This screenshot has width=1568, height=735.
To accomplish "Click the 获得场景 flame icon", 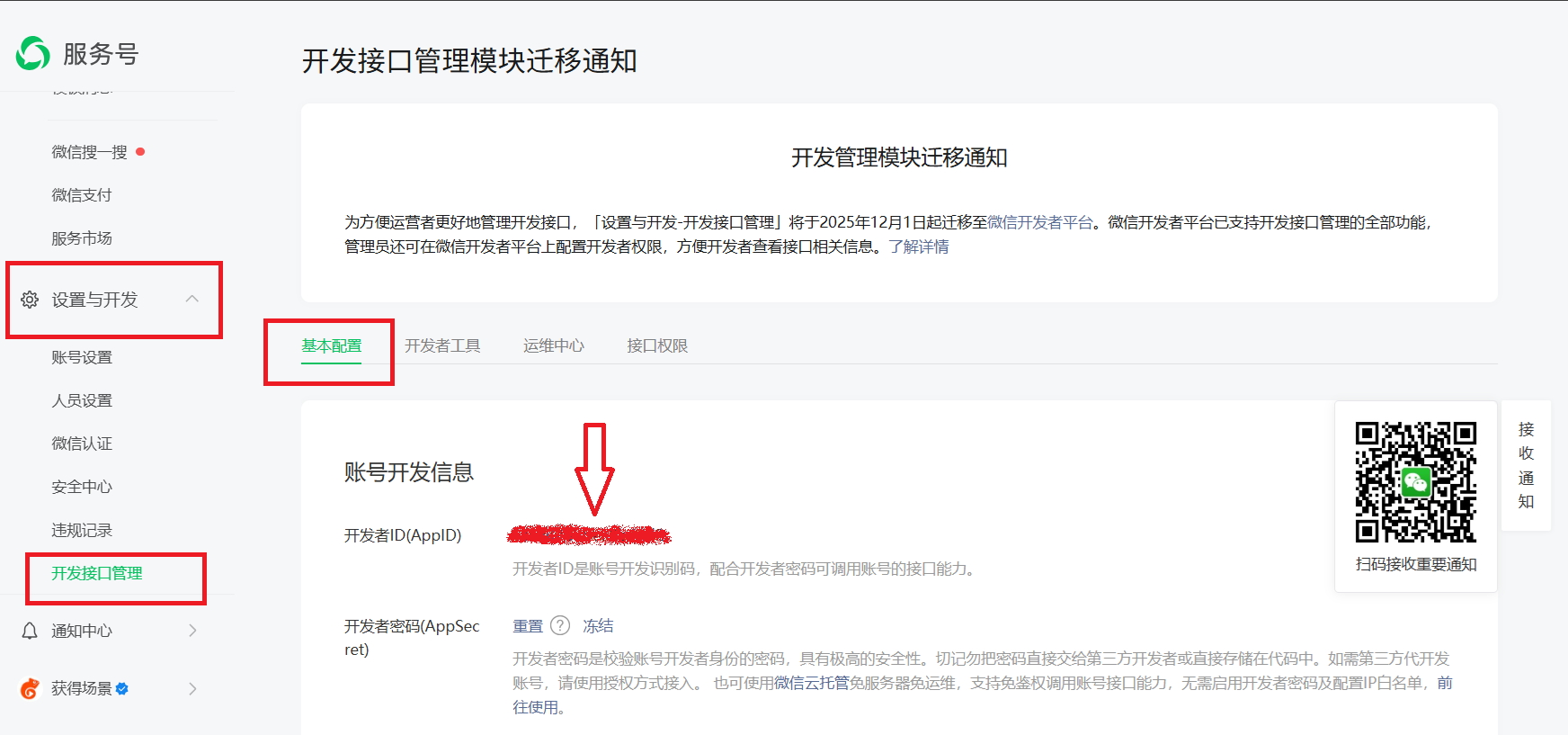I will click(30, 688).
